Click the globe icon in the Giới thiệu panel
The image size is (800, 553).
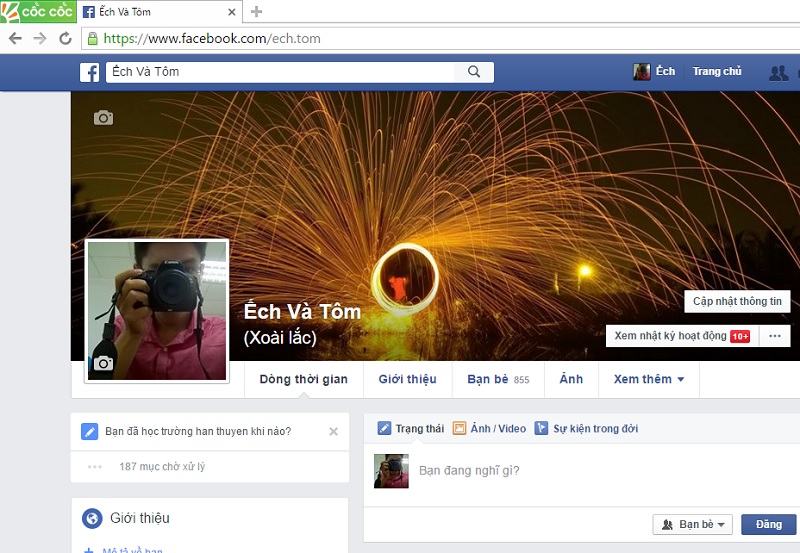point(92,519)
